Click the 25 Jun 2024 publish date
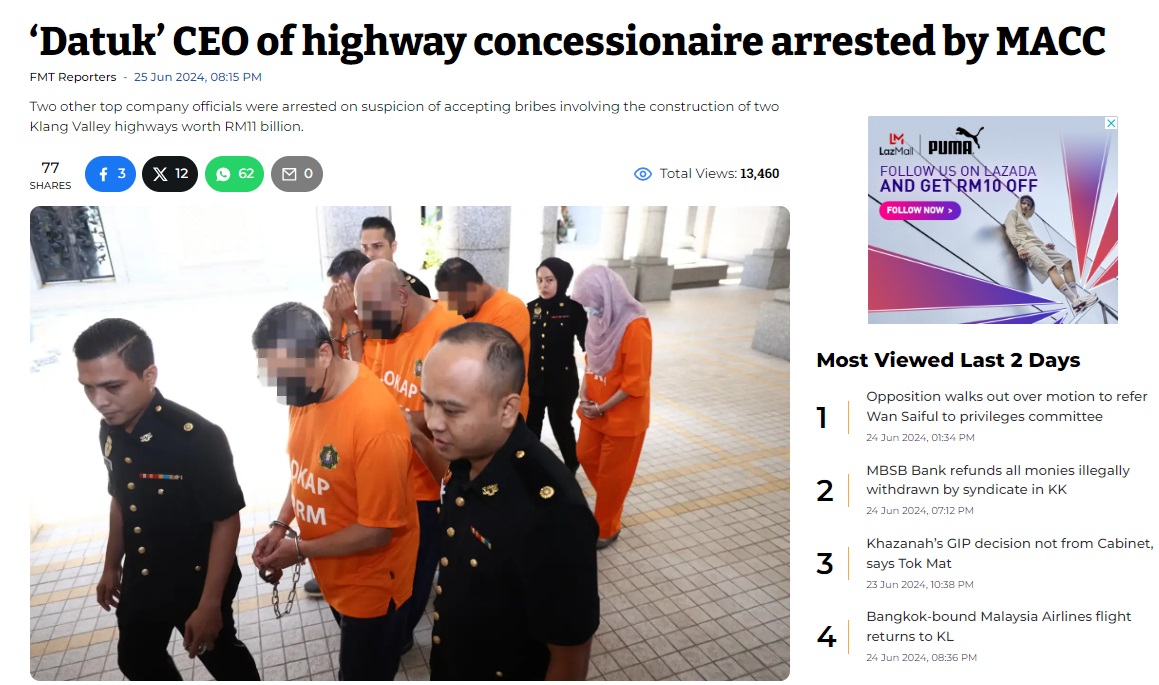This screenshot has height=685, width=1159. [197, 77]
